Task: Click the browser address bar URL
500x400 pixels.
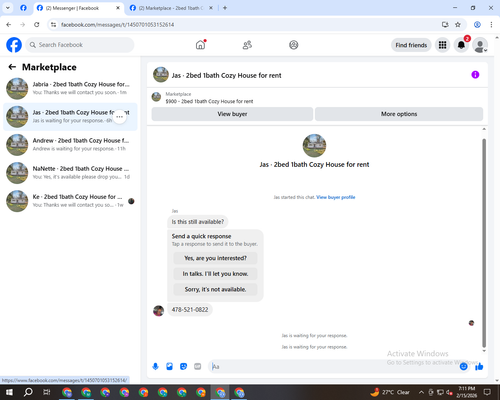Action: 117,25
